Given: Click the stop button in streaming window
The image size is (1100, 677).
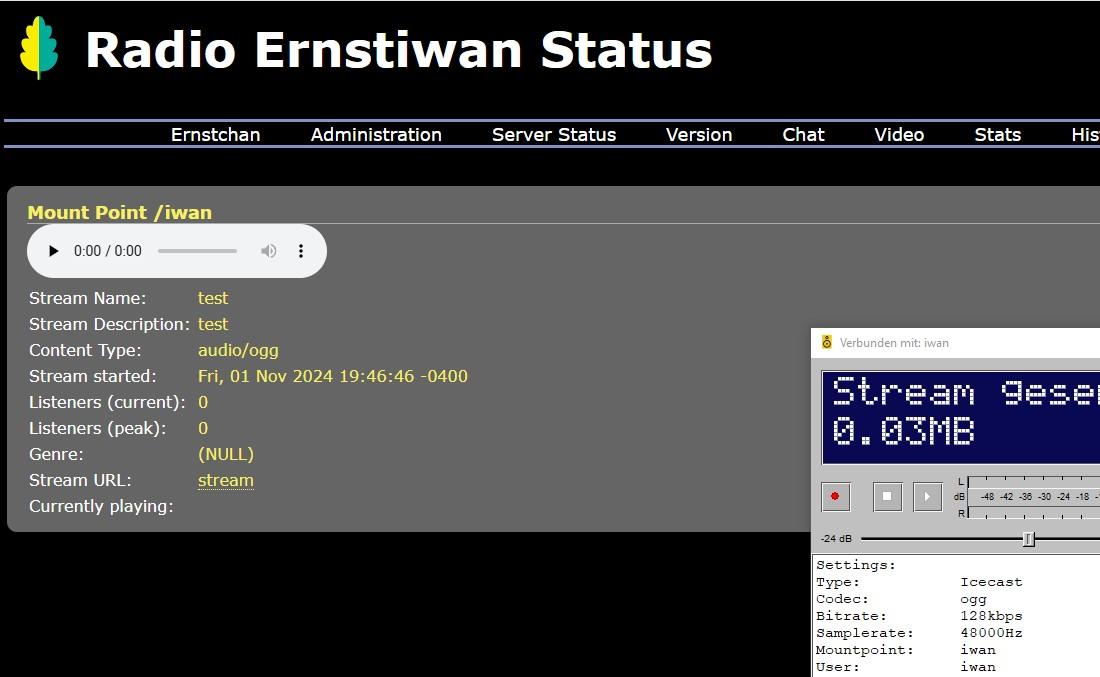Looking at the screenshot, I should point(887,497).
